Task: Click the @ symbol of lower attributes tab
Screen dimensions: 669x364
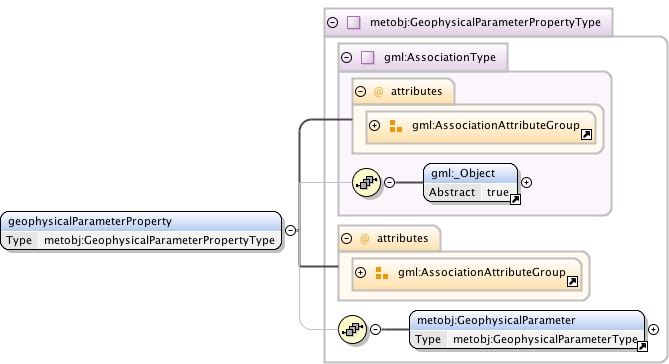Action: 364,238
